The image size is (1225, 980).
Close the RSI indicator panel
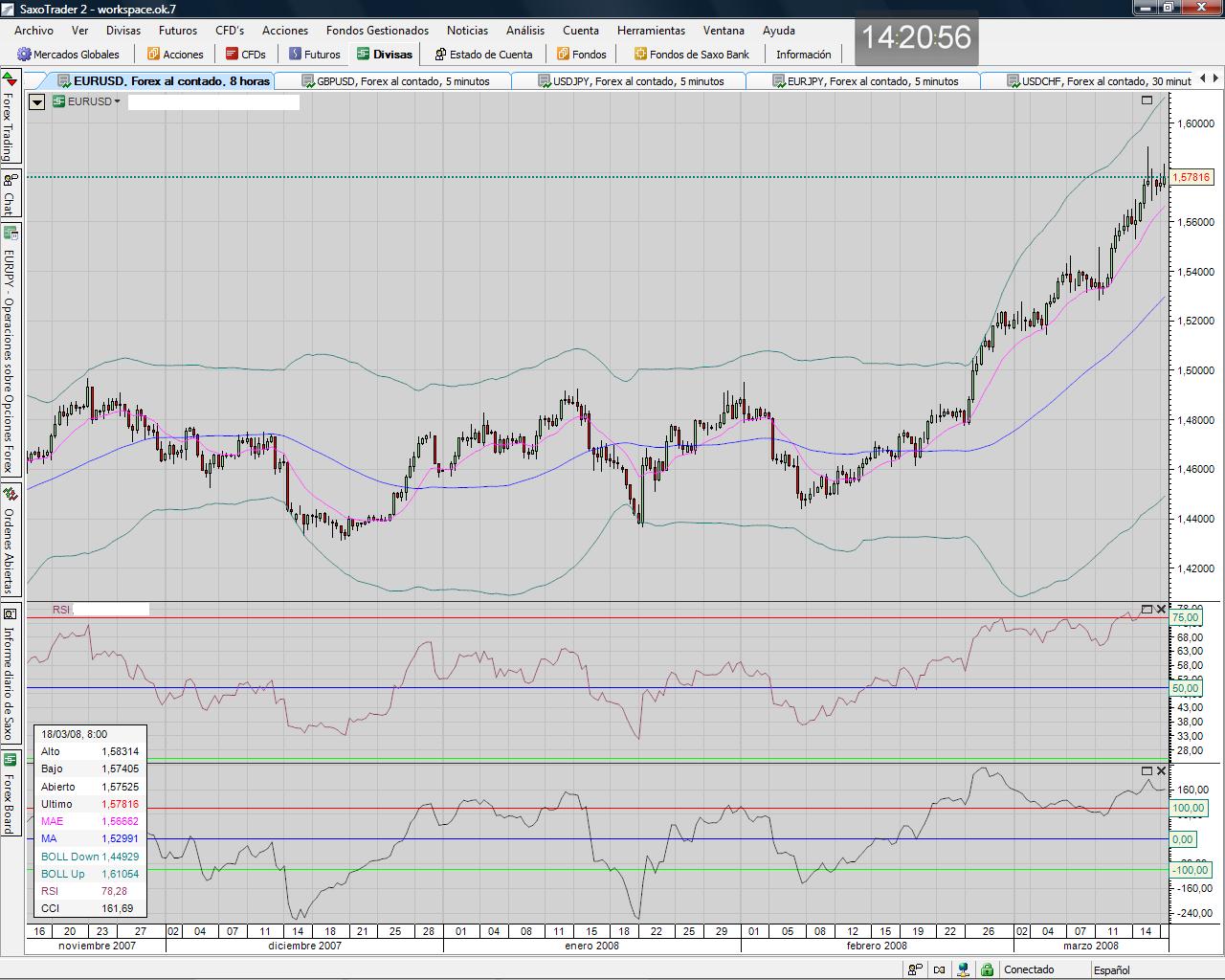coord(1162,610)
